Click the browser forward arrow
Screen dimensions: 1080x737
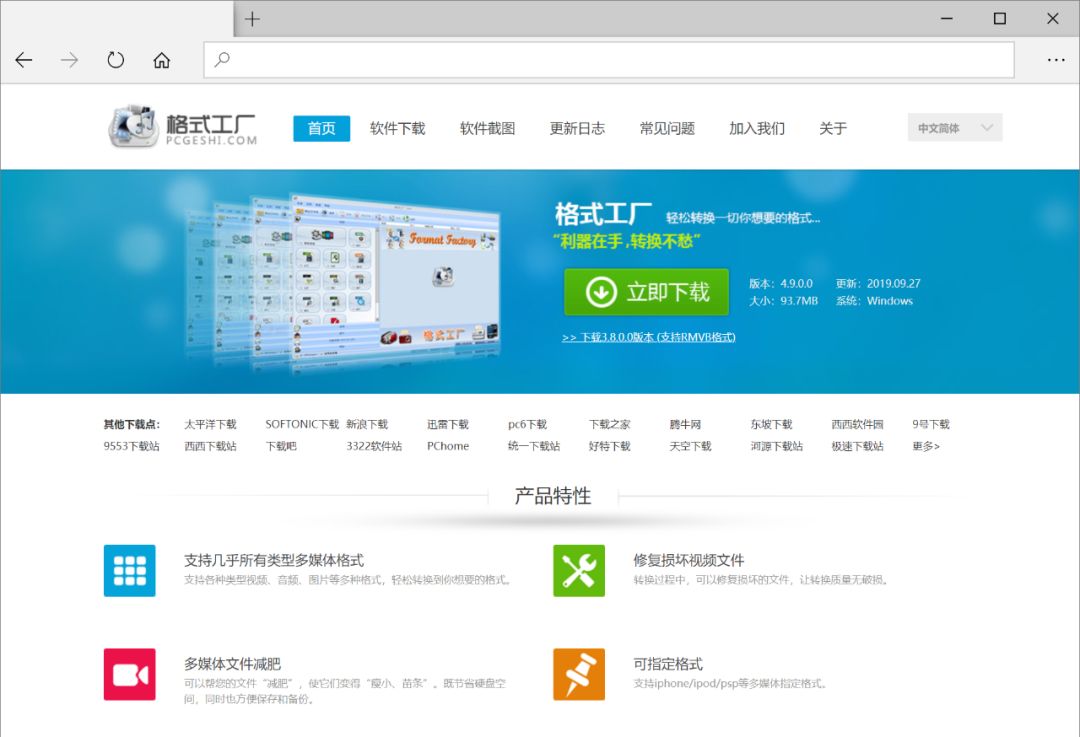coord(70,60)
